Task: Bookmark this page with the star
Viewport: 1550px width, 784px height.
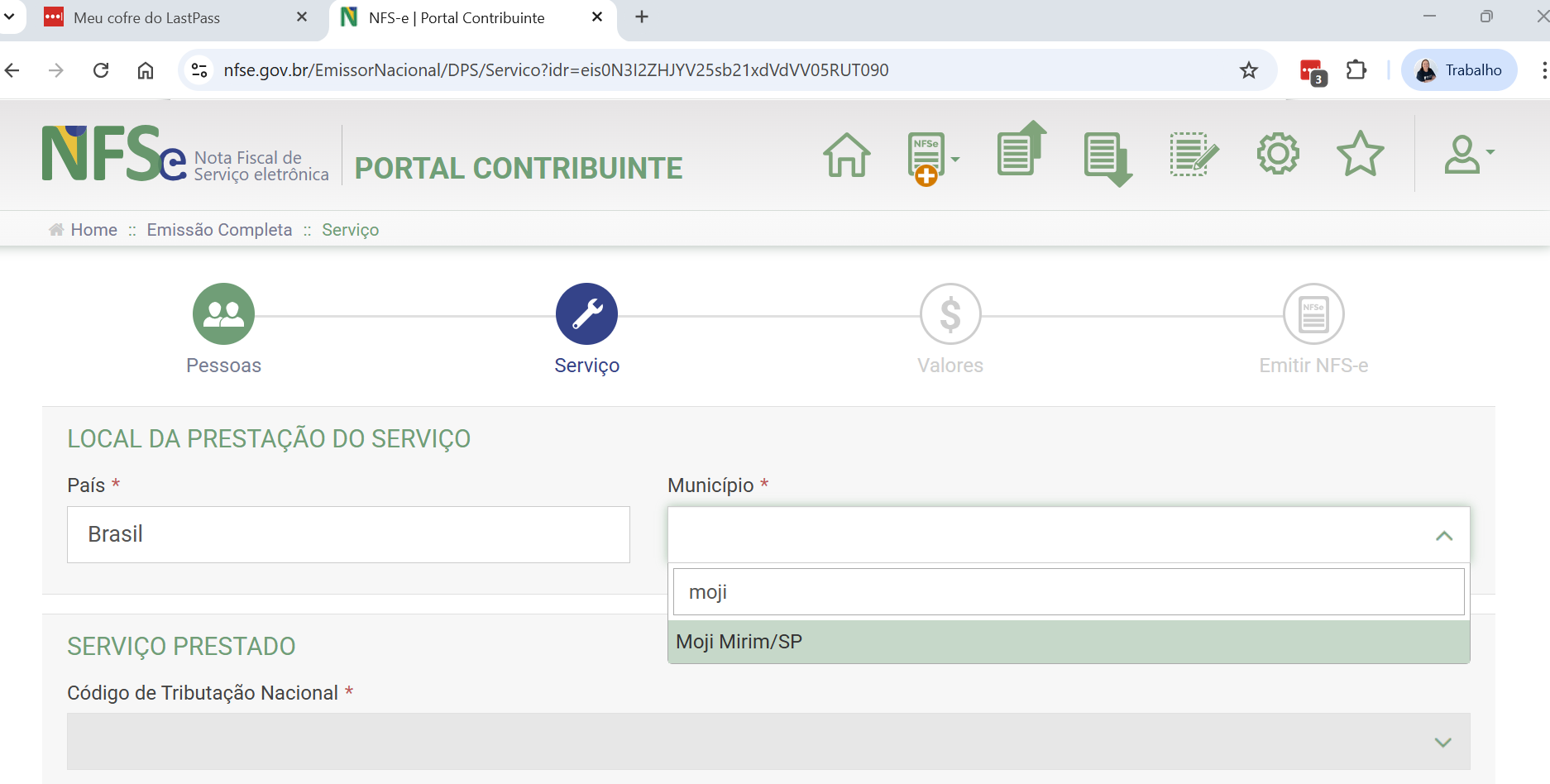Action: pos(1248,70)
